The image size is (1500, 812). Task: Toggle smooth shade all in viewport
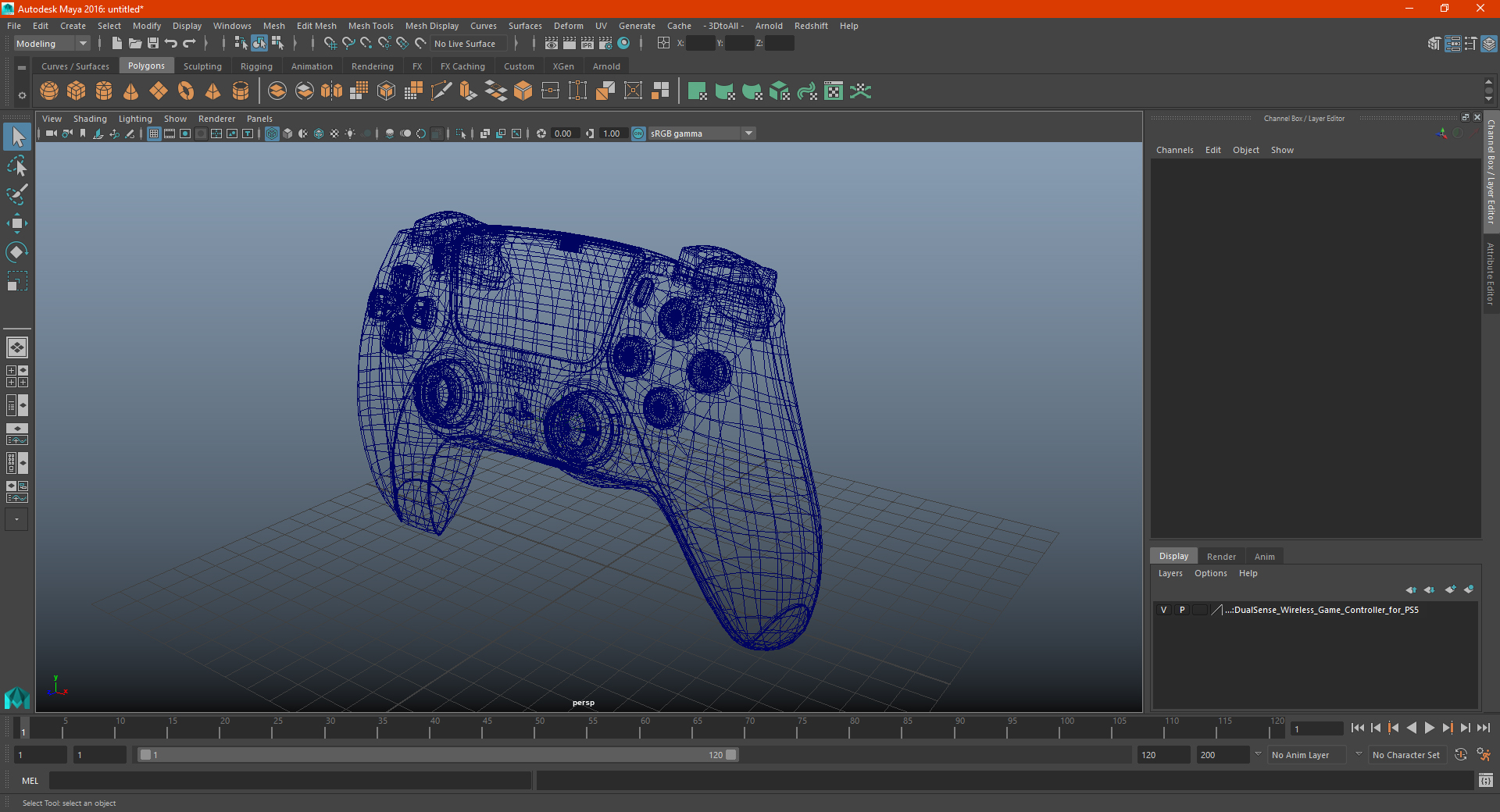(287, 134)
